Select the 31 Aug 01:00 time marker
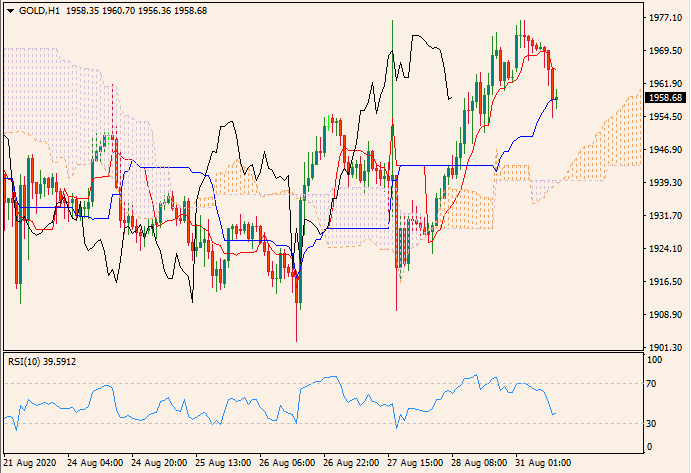691x473 pixels. tap(544, 464)
